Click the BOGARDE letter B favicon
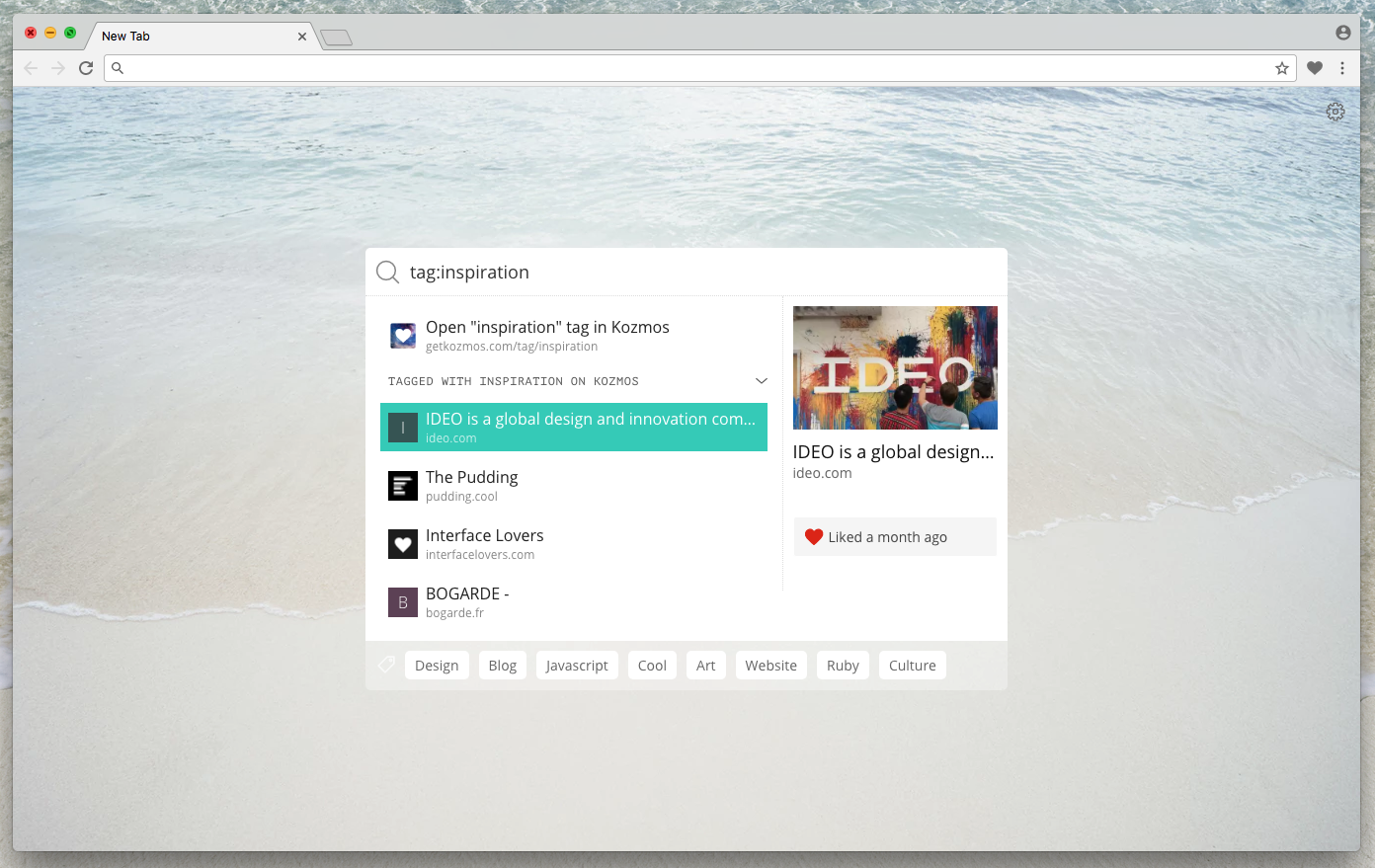 [x=403, y=602]
